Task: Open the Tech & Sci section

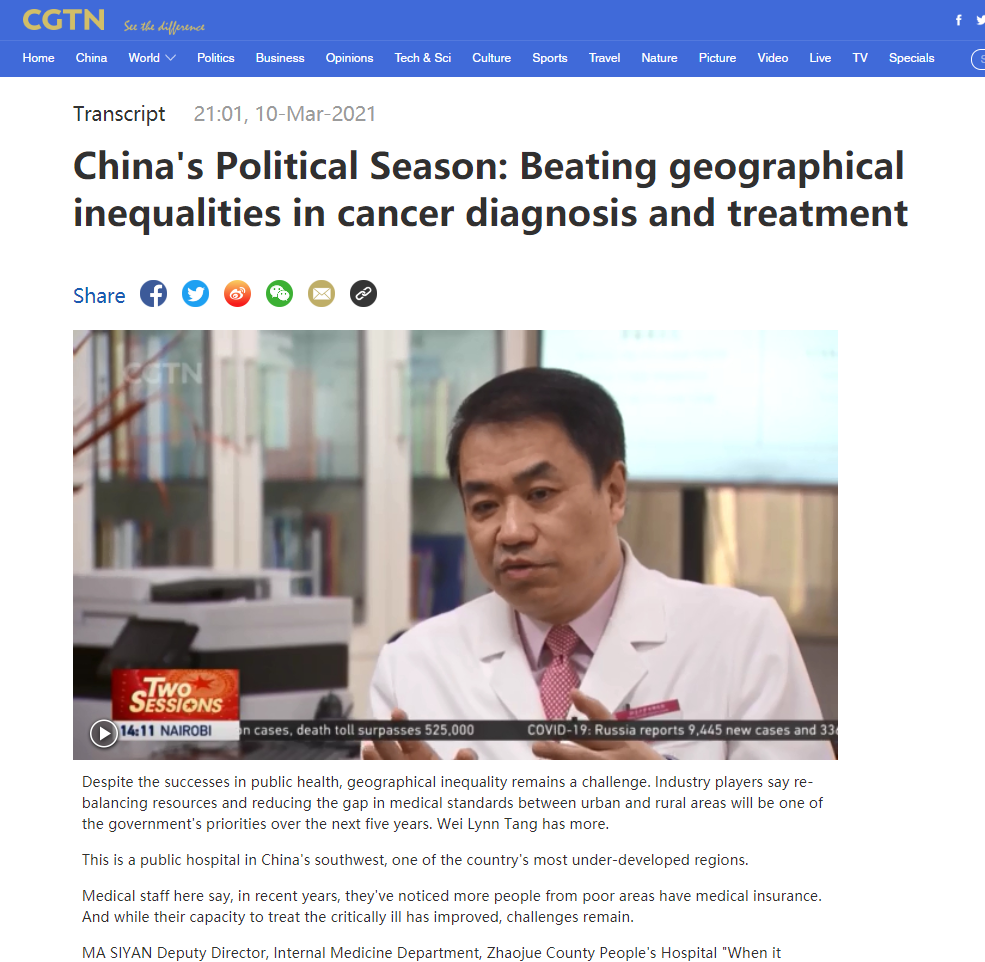Action: [423, 58]
